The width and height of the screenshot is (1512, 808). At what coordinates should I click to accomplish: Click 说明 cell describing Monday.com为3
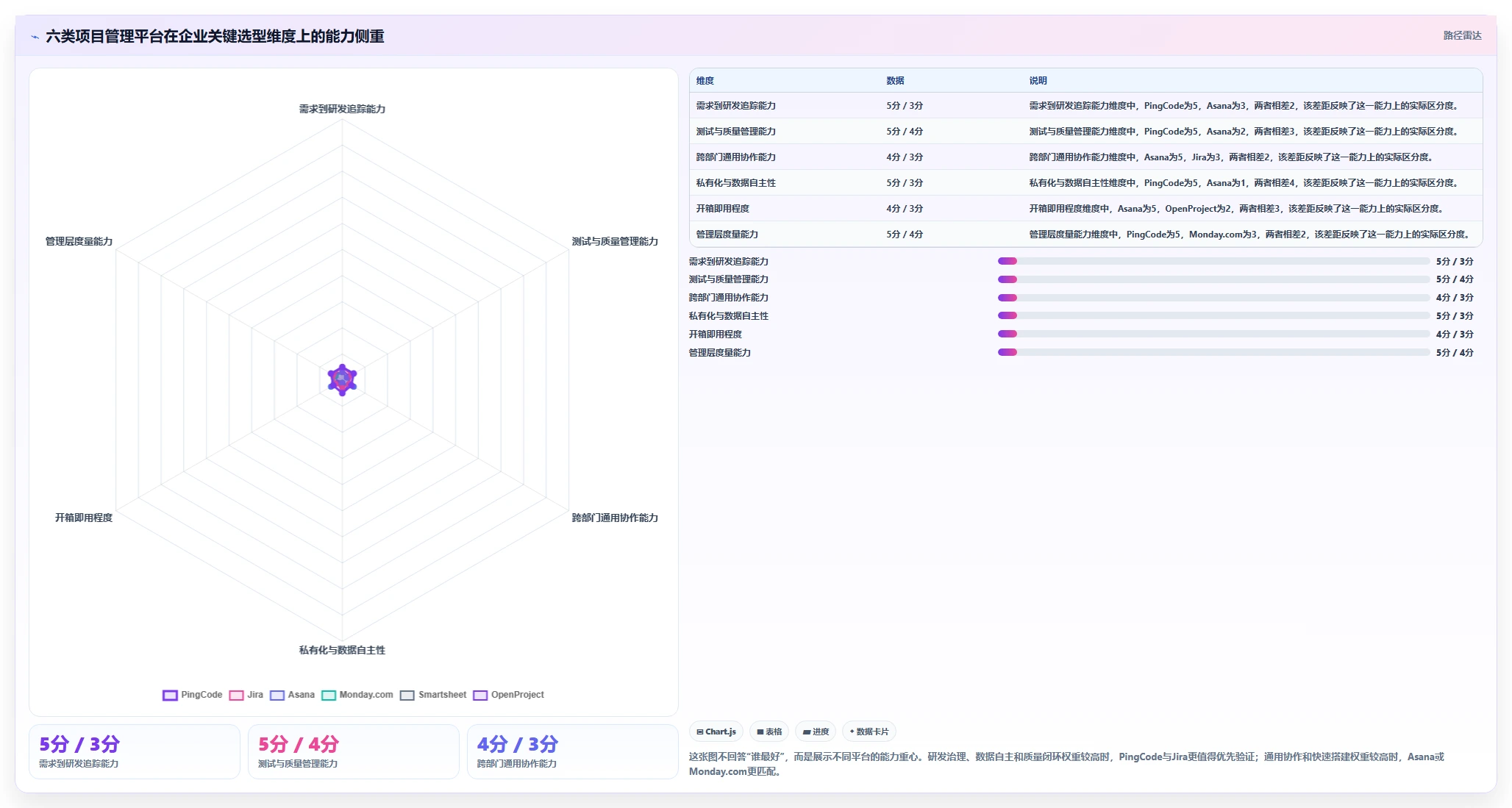1251,234
